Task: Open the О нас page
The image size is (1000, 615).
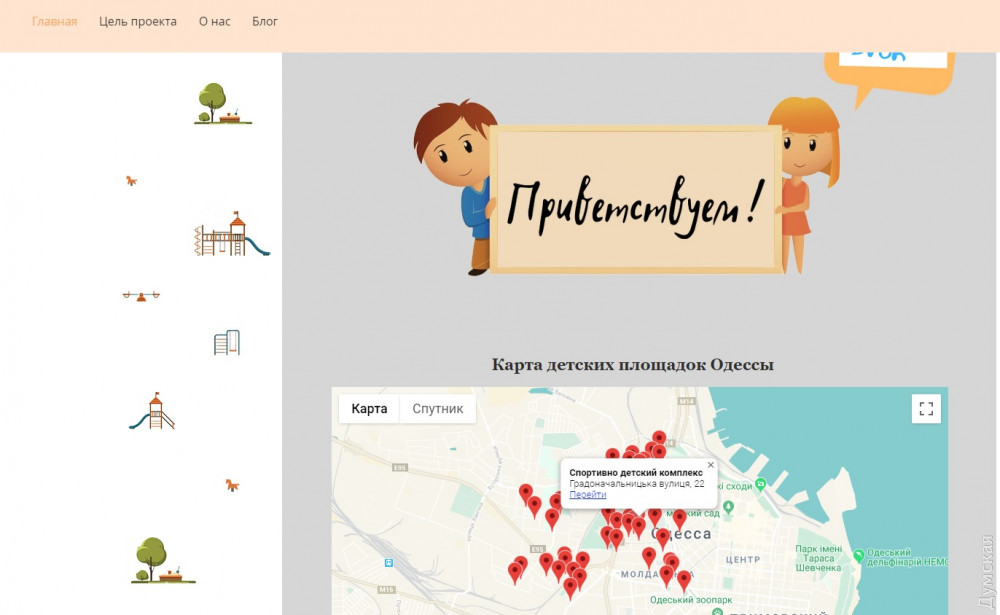Action: pyautogui.click(x=214, y=21)
